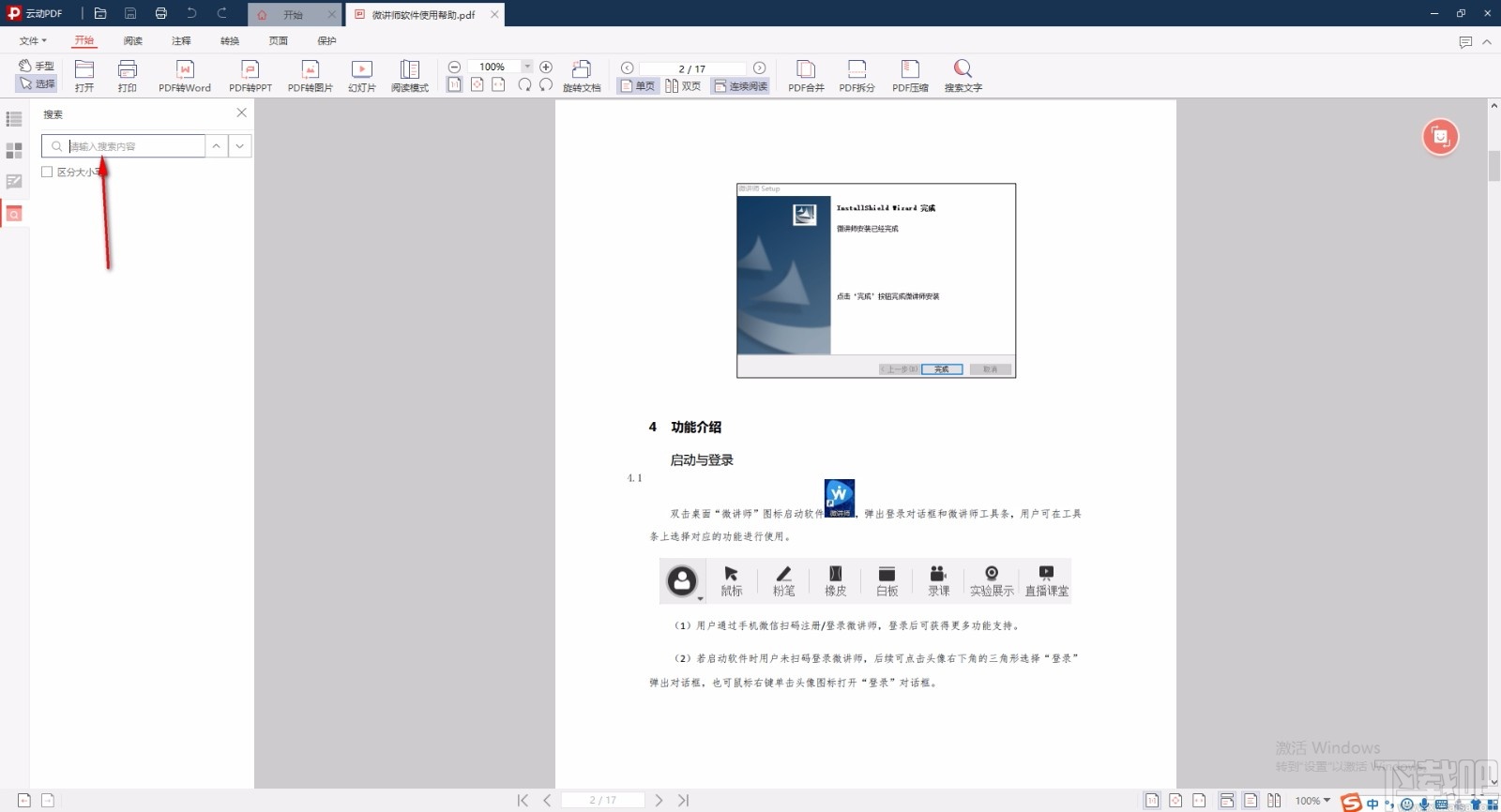Screen dimensions: 1501x812
Task: Switch to 双页 double page view
Action: pos(684,85)
